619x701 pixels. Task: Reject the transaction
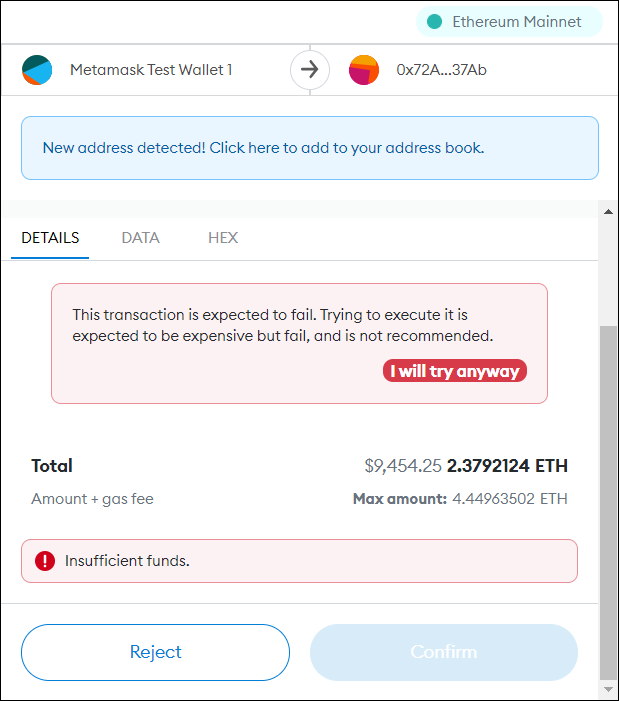[155, 652]
